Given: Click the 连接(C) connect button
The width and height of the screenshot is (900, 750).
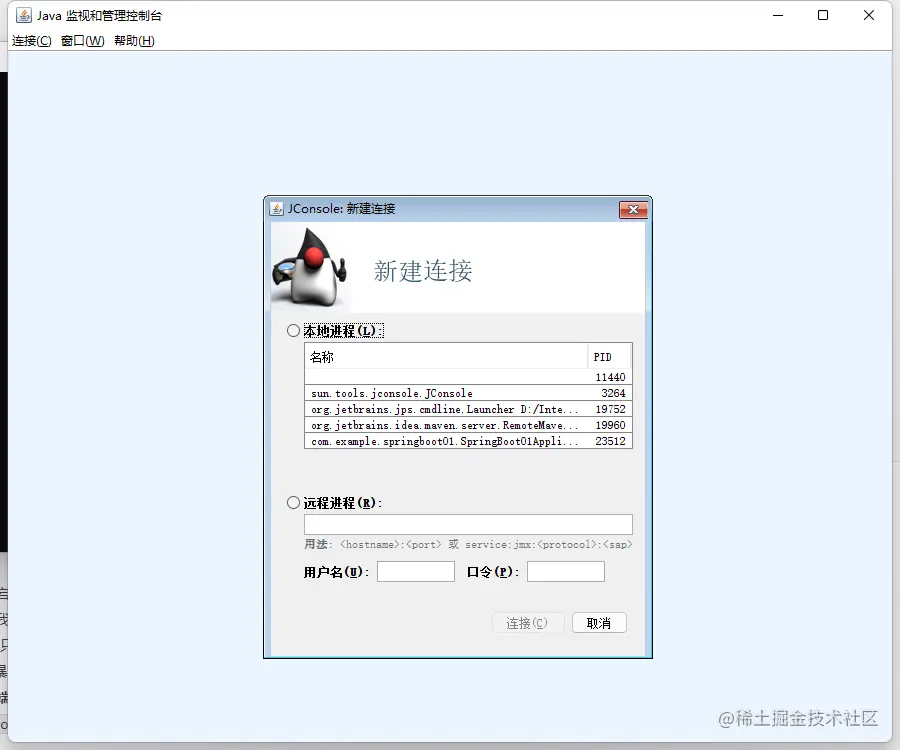Looking at the screenshot, I should click(x=528, y=623).
